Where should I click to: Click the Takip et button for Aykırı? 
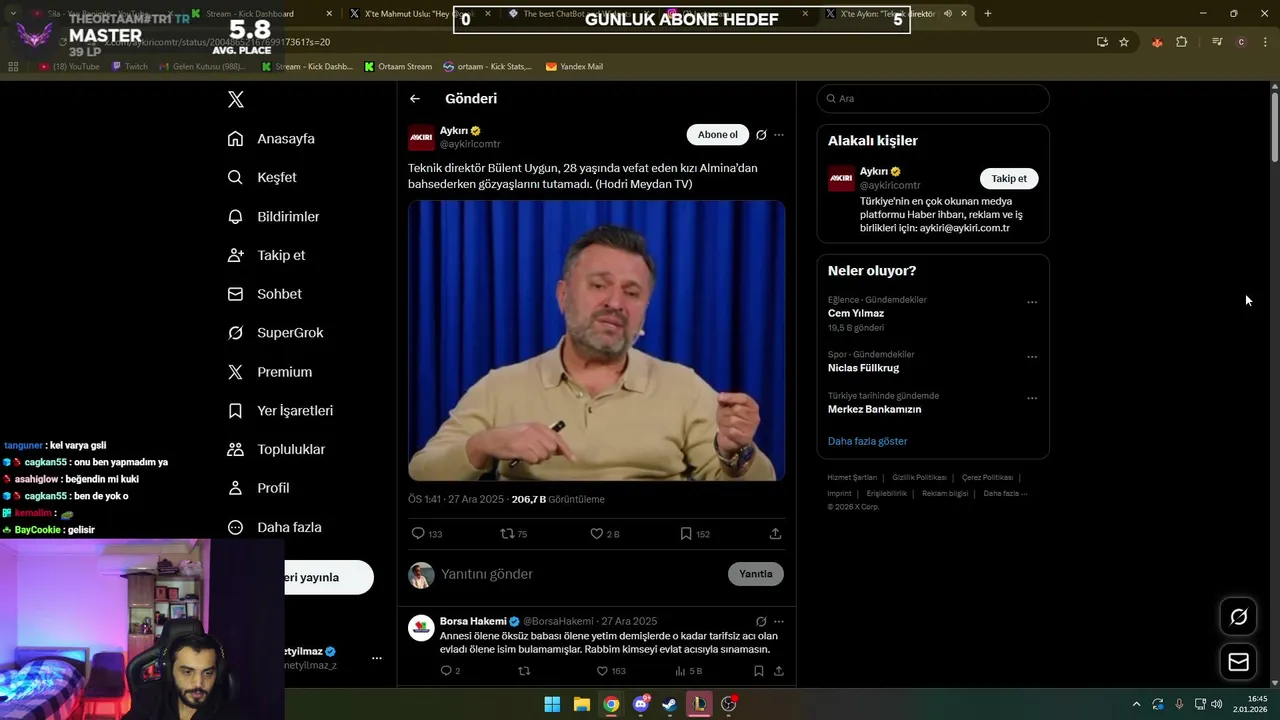[x=1009, y=179]
